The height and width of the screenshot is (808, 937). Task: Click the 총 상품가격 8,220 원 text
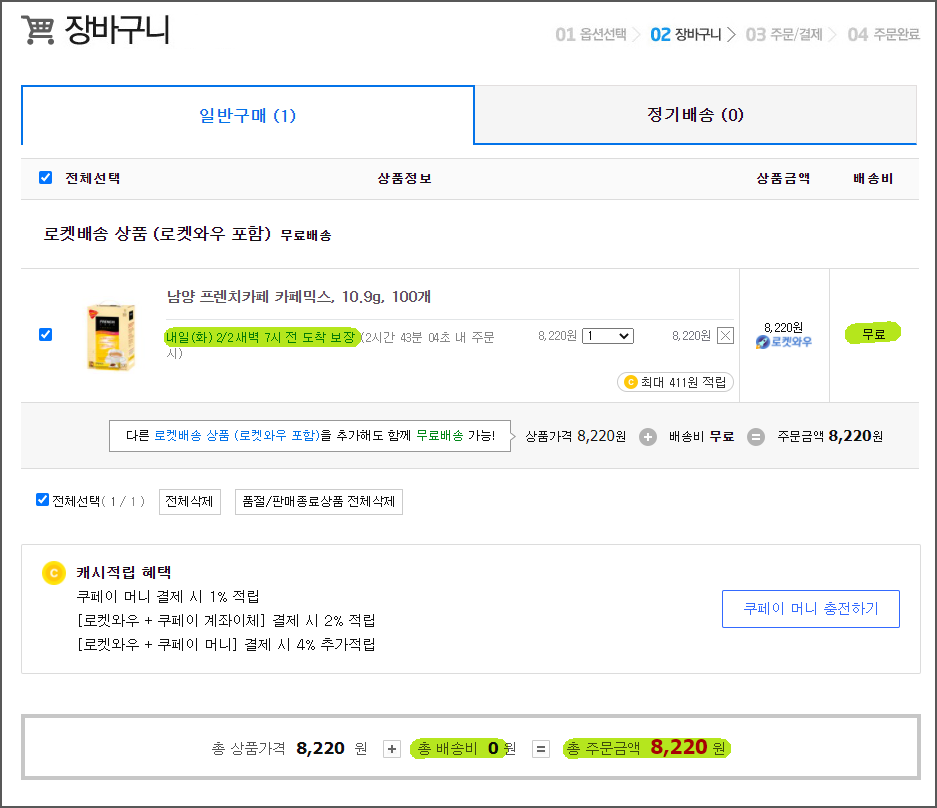coord(289,748)
